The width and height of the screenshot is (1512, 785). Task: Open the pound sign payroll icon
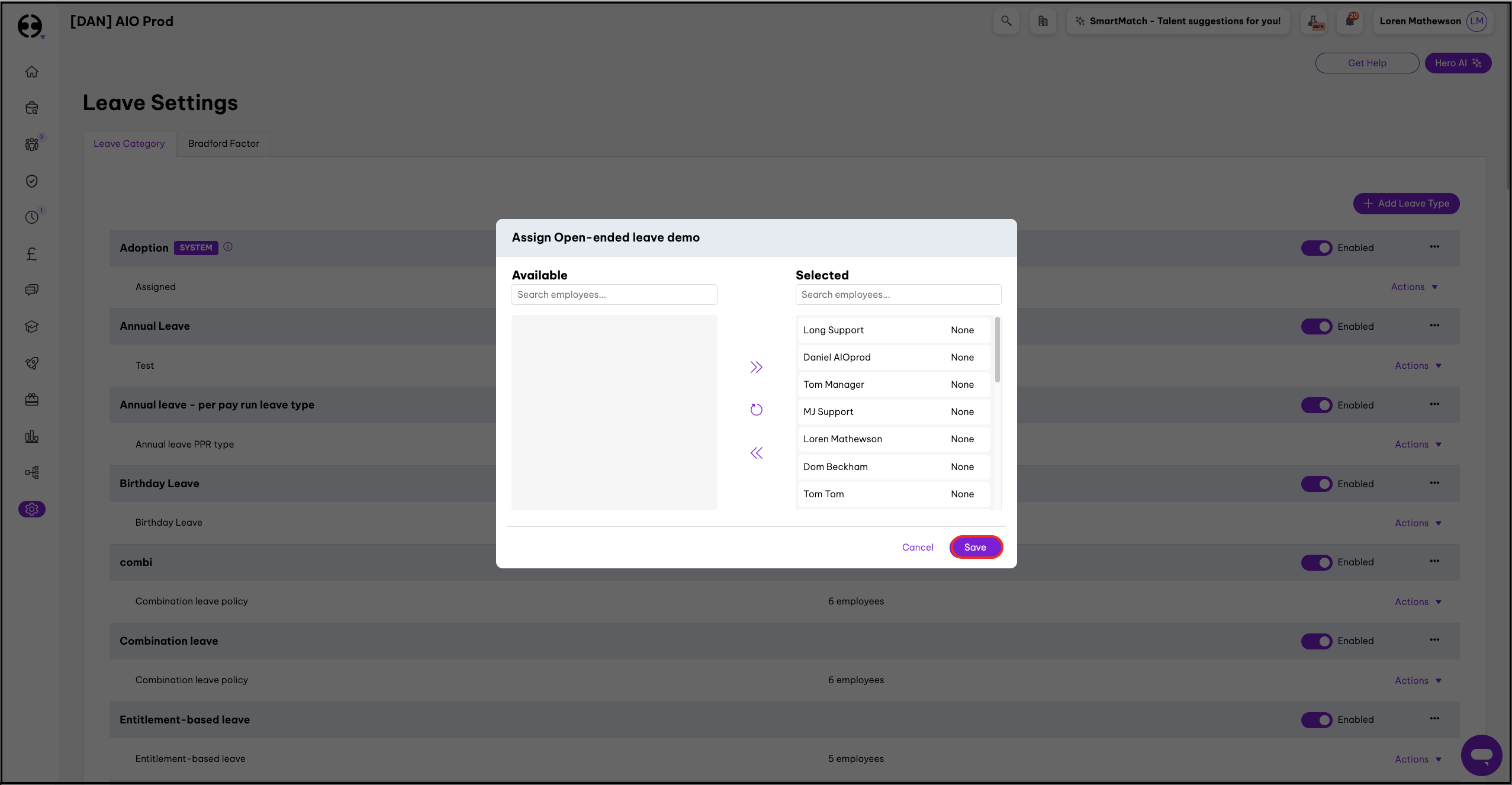tap(32, 254)
